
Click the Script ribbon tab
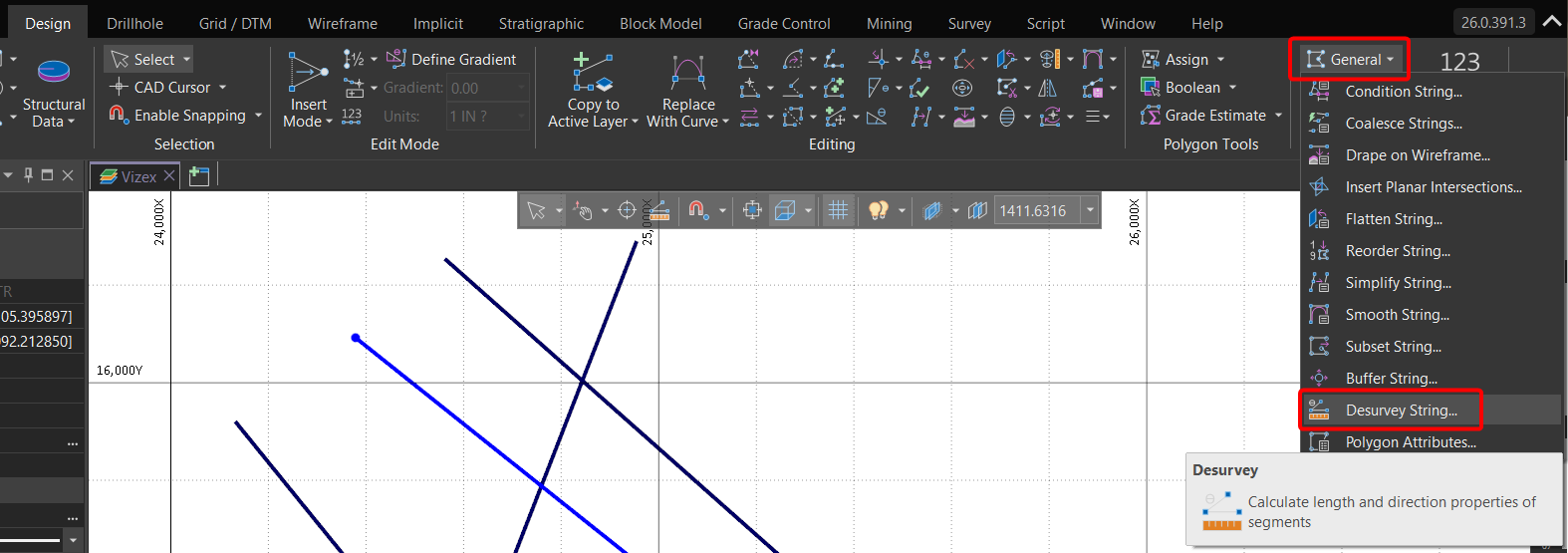tap(1046, 23)
